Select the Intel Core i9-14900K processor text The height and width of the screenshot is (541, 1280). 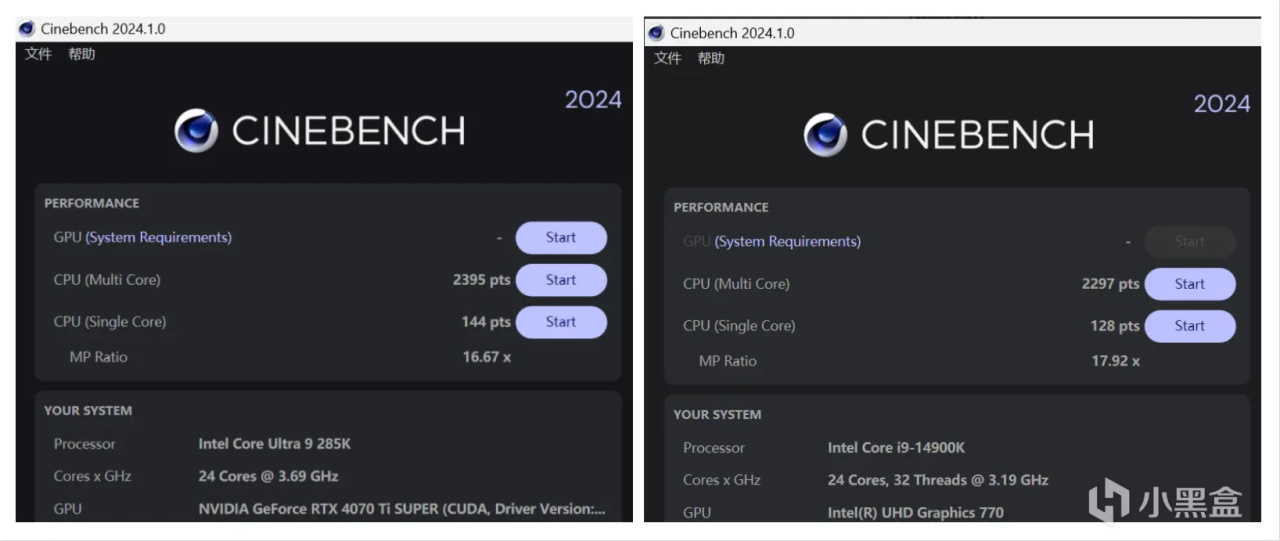[x=896, y=448]
